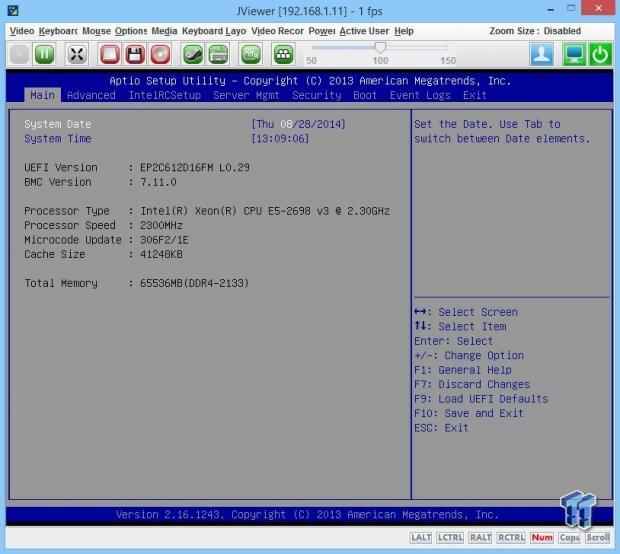The image size is (620, 554).
Task: Close the JViewer window
Action: pos(598,8)
